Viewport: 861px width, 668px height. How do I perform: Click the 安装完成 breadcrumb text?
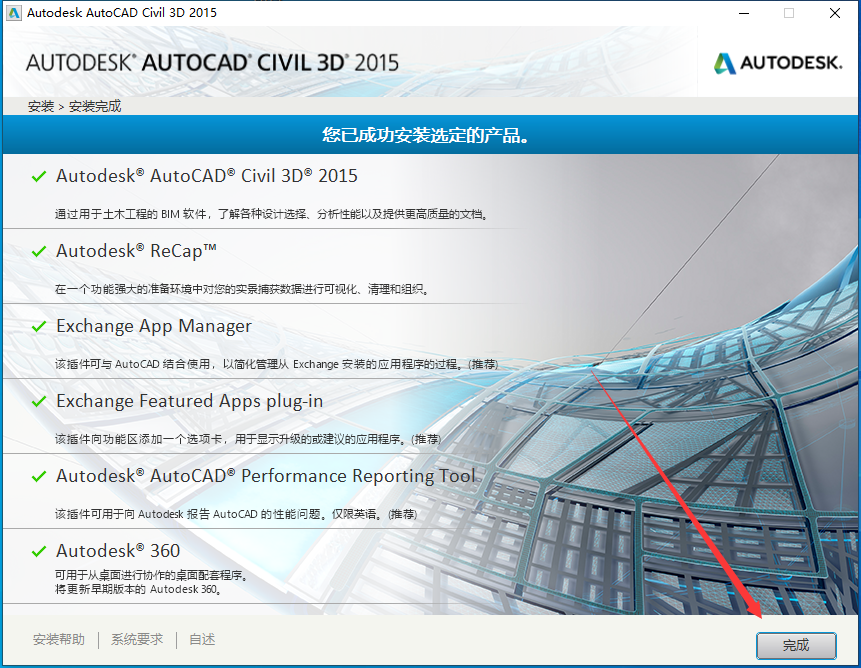pyautogui.click(x=95, y=106)
